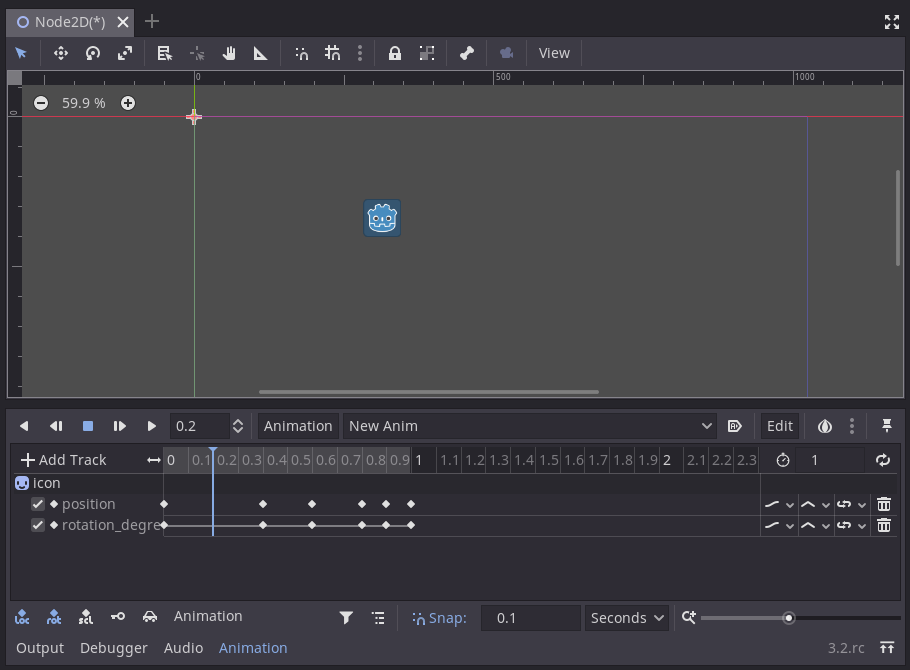Click Add Track button
The width and height of the screenshot is (910, 670).
[x=63, y=460]
